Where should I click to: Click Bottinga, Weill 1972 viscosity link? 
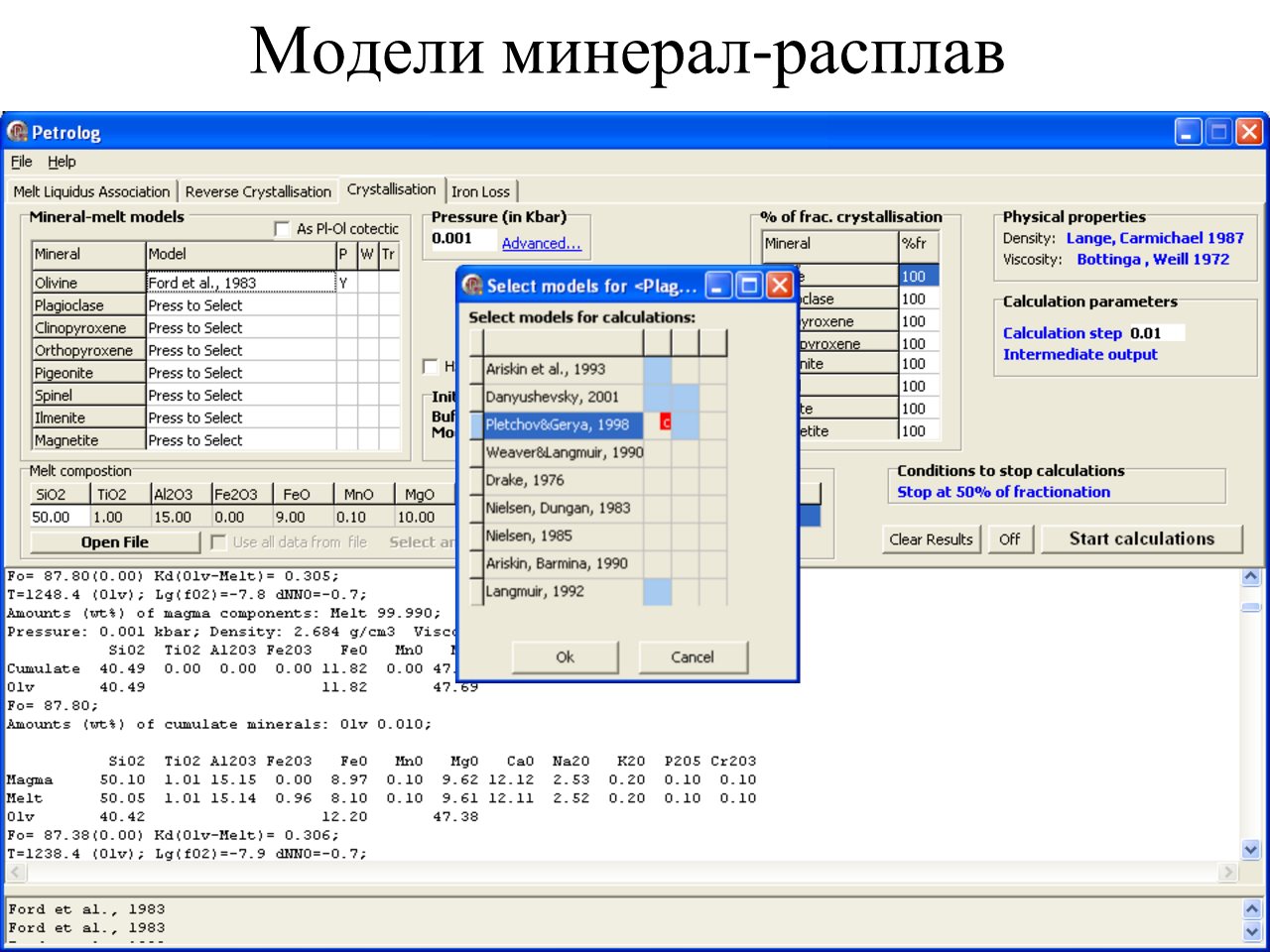coord(1153,259)
